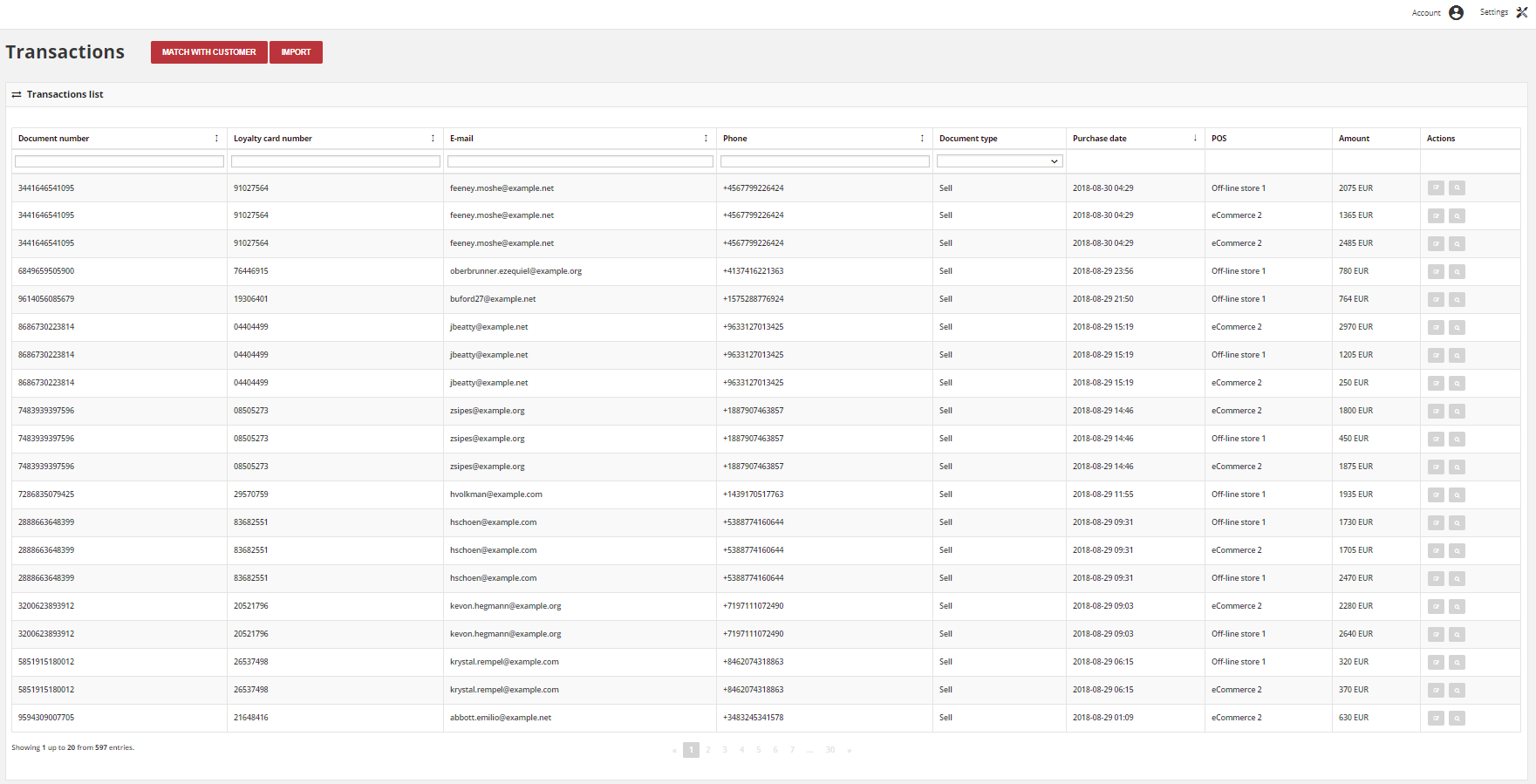Click email hvolkman@example.com
The height and width of the screenshot is (784, 1536).
tap(496, 494)
